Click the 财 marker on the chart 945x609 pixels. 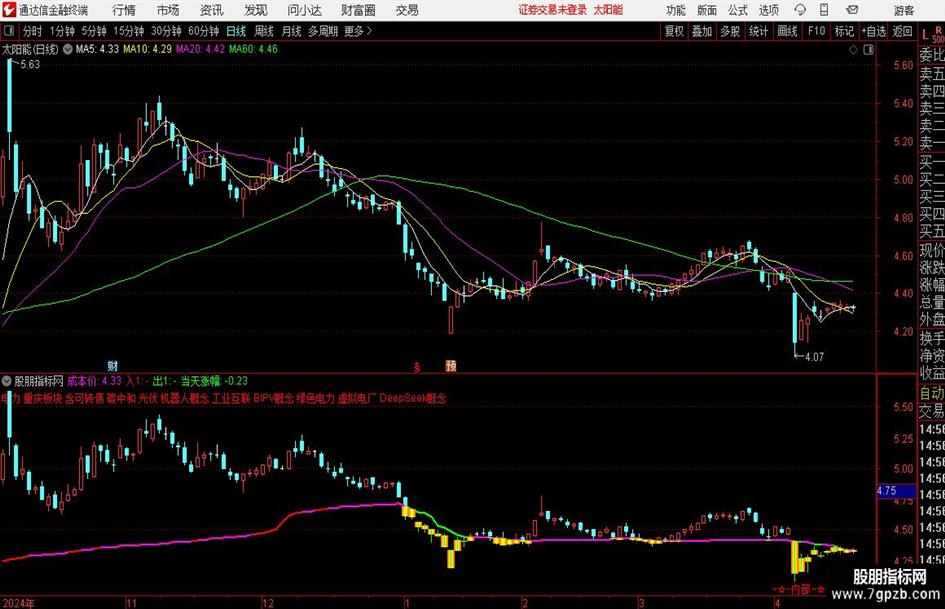click(113, 365)
